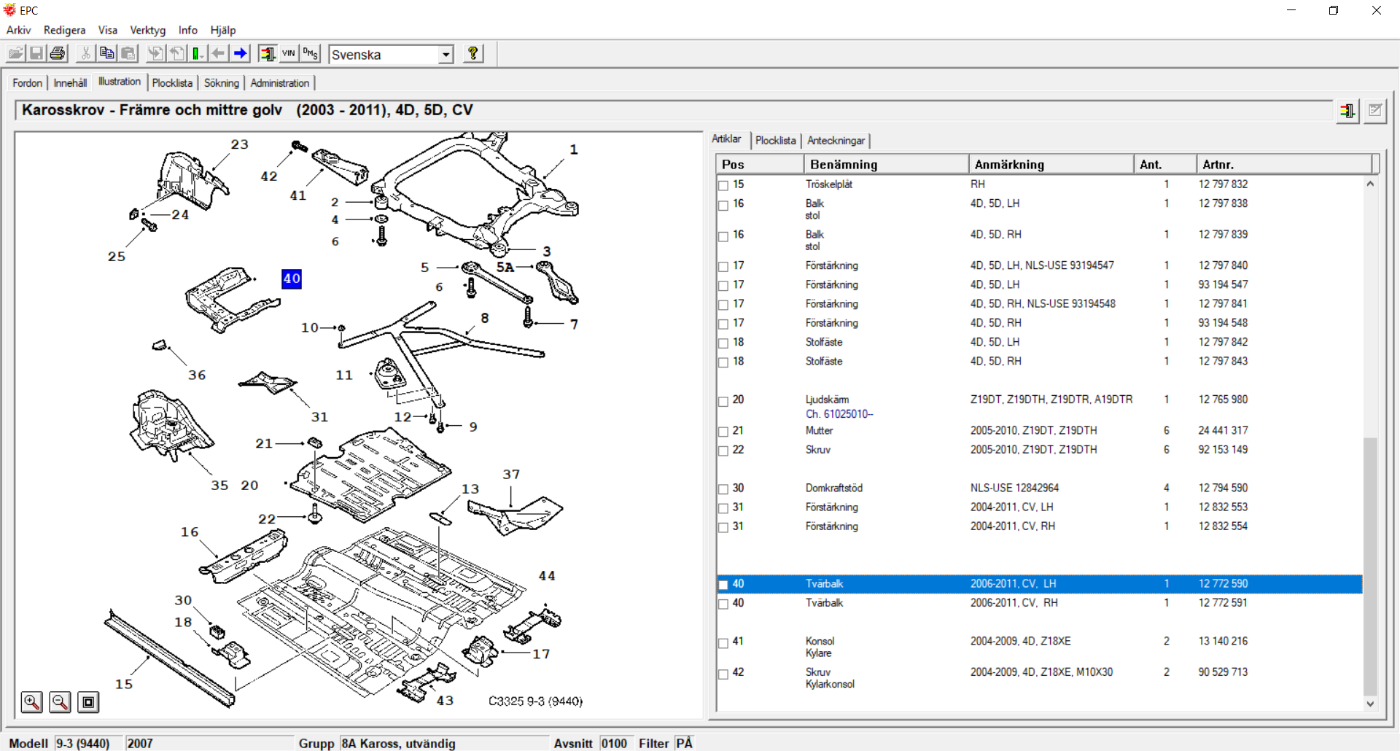Viewport: 1400px width, 751px height.
Task: Click the parts list scroll-up arrow
Action: coord(1370,184)
